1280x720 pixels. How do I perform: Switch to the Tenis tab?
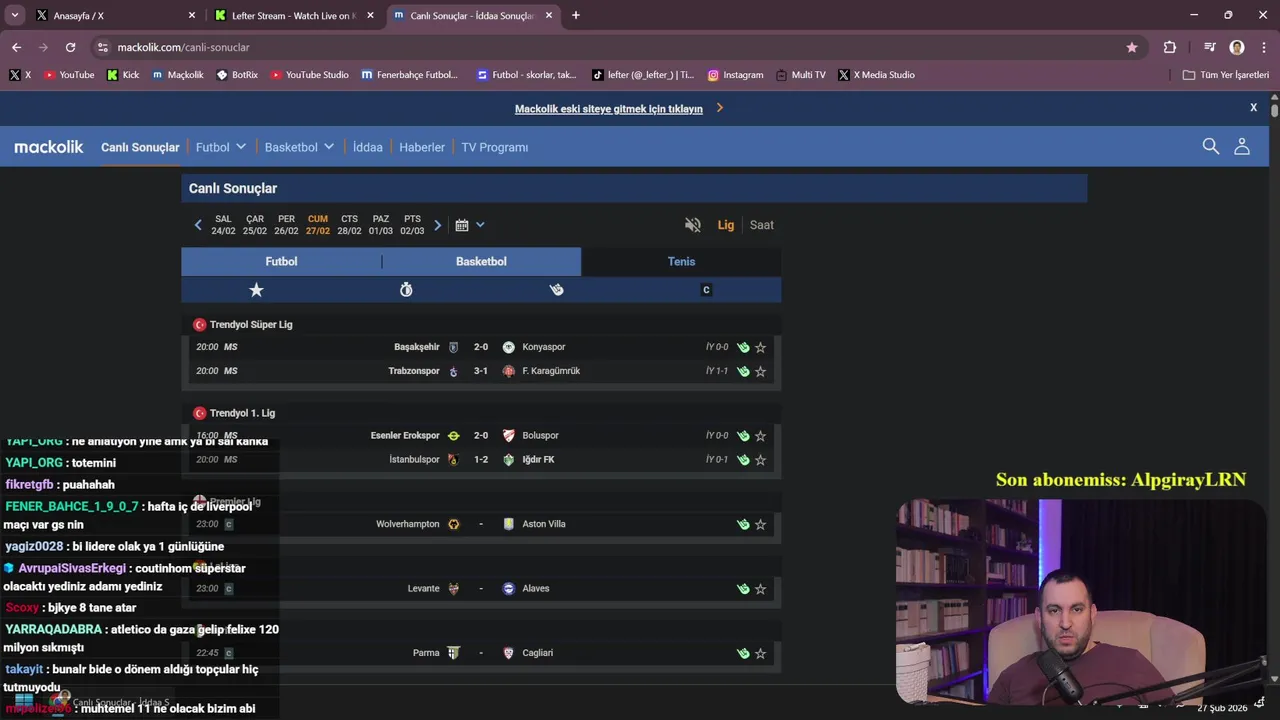coord(681,261)
